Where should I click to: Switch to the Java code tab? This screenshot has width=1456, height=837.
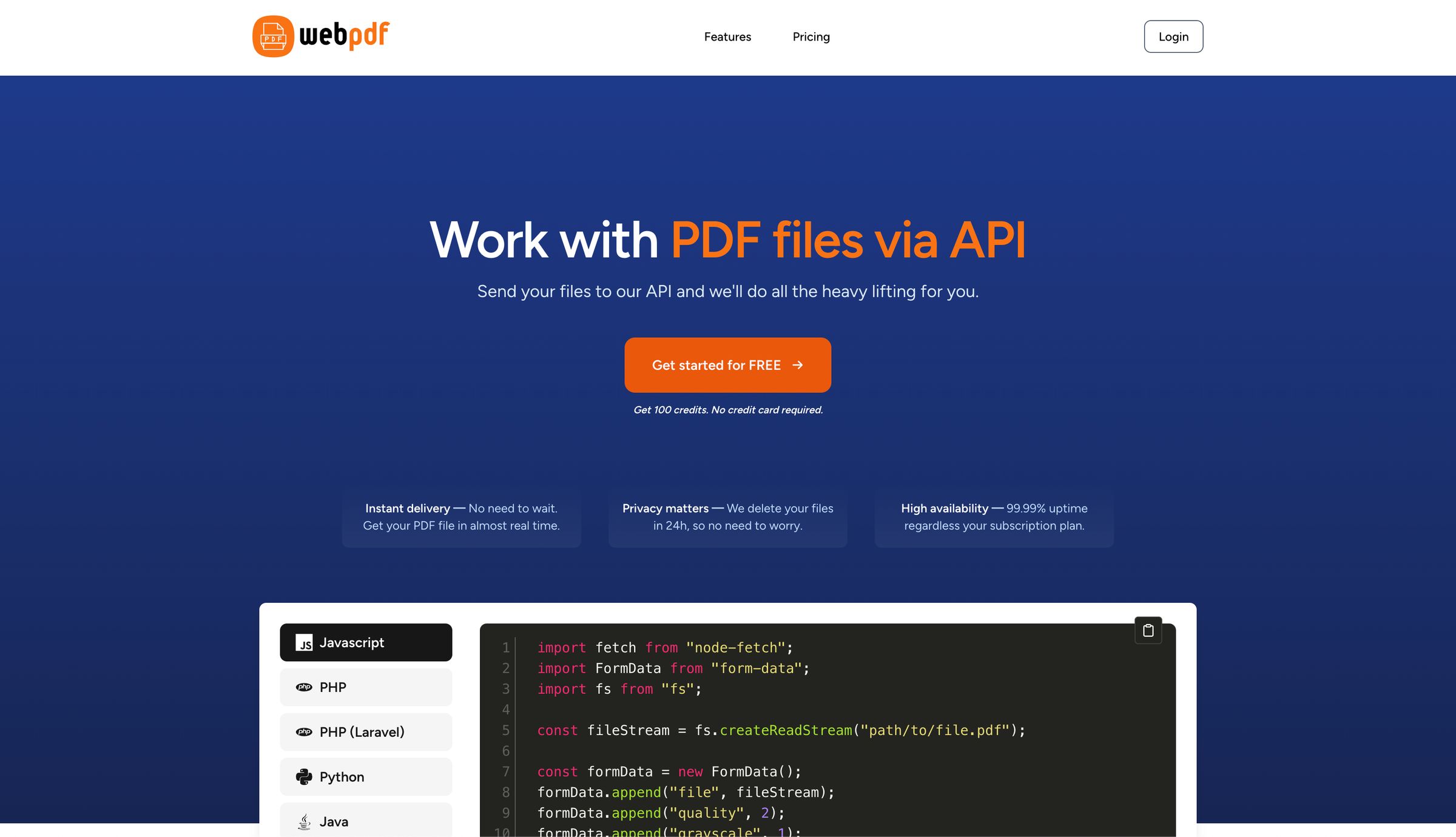[x=365, y=821]
